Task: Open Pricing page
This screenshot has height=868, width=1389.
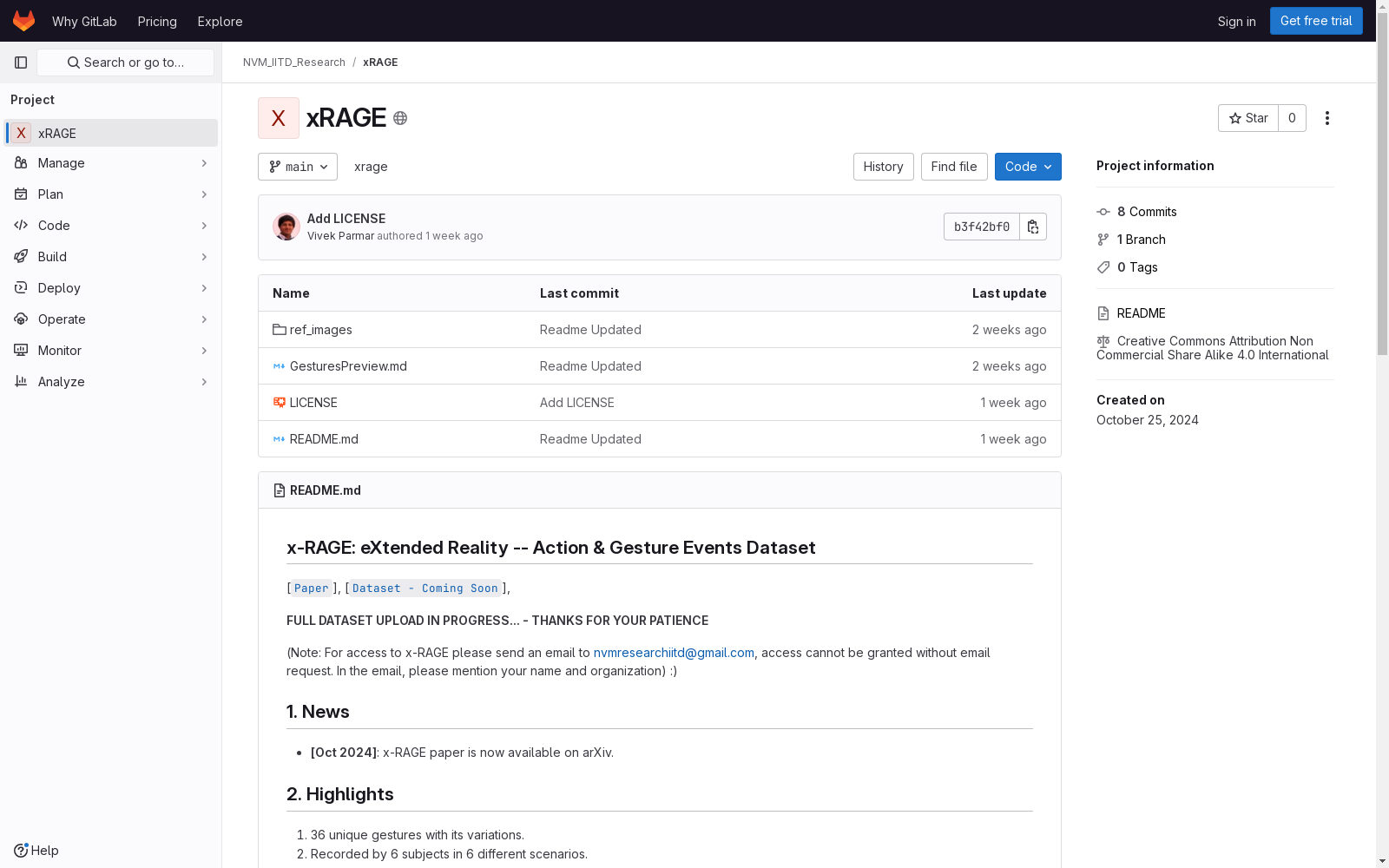Action: (157, 21)
